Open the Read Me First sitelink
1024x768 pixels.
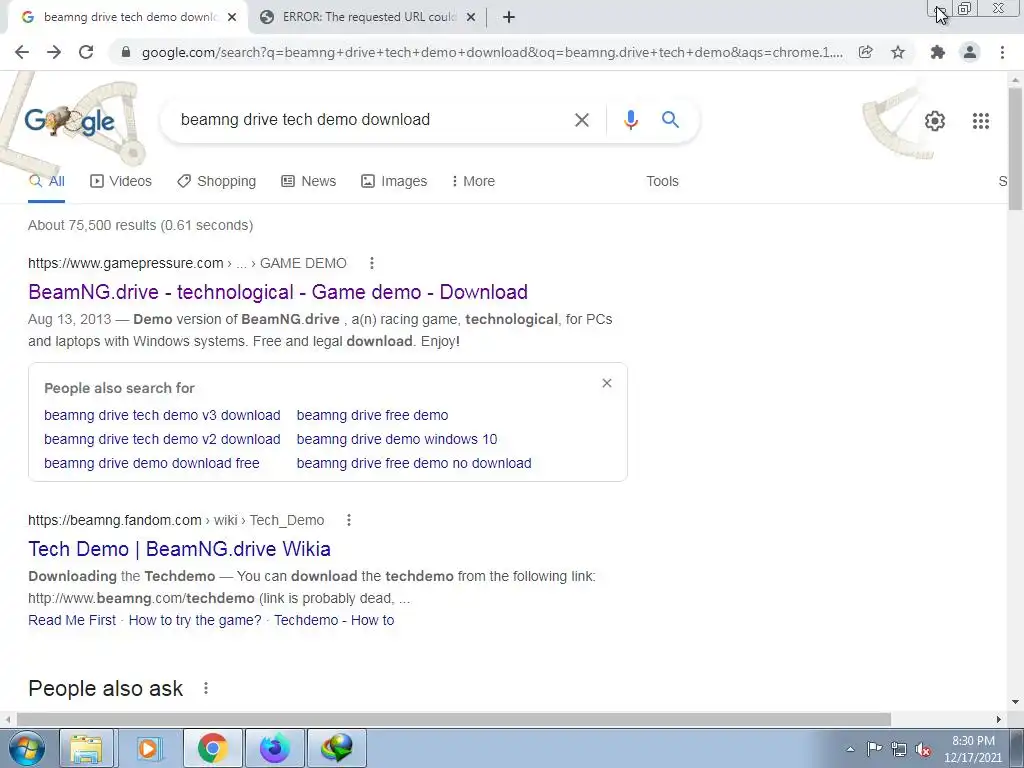pos(72,620)
